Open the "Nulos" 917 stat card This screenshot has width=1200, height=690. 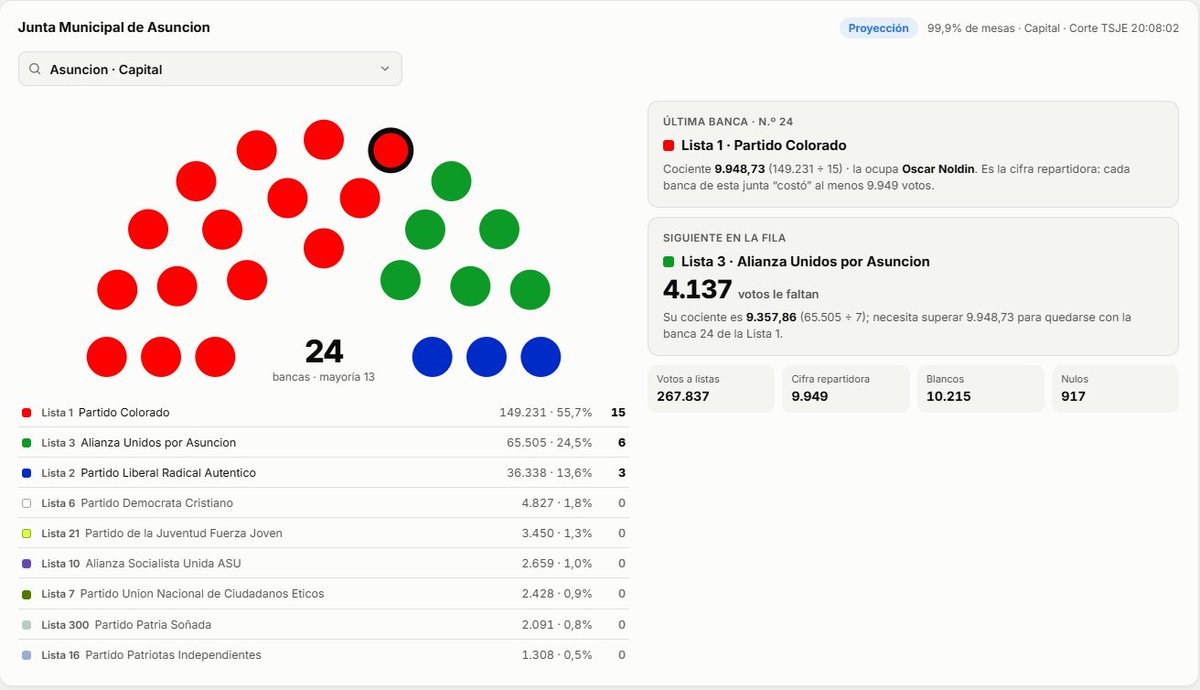click(x=1115, y=389)
